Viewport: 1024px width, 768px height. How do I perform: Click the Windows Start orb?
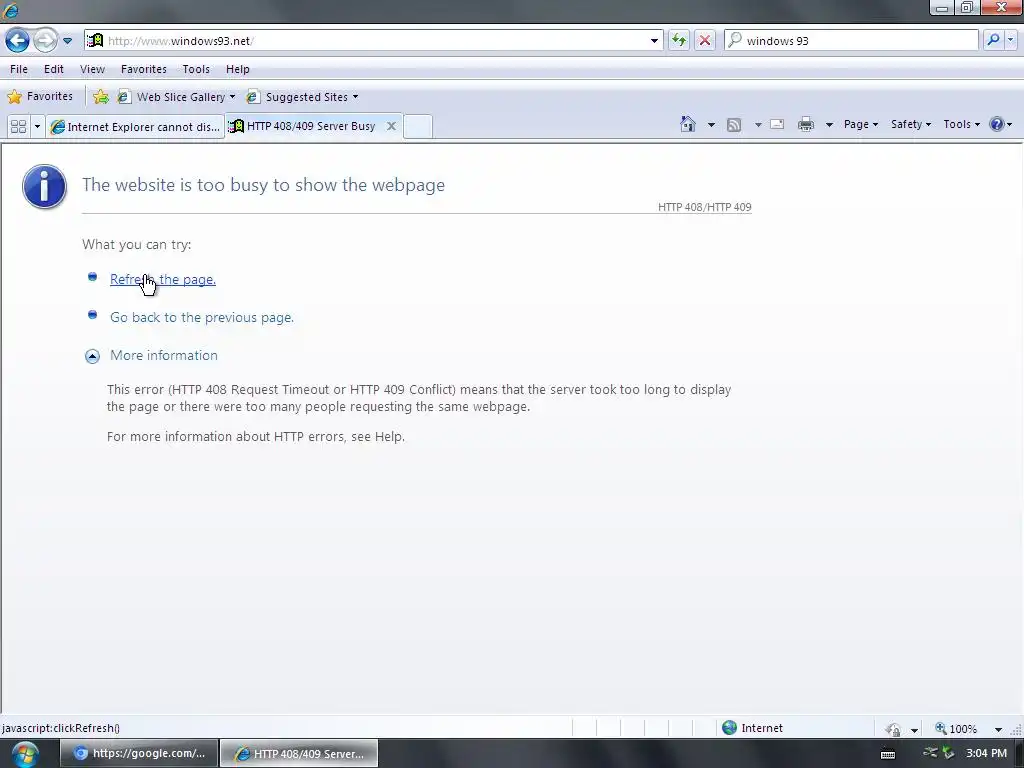coord(25,754)
